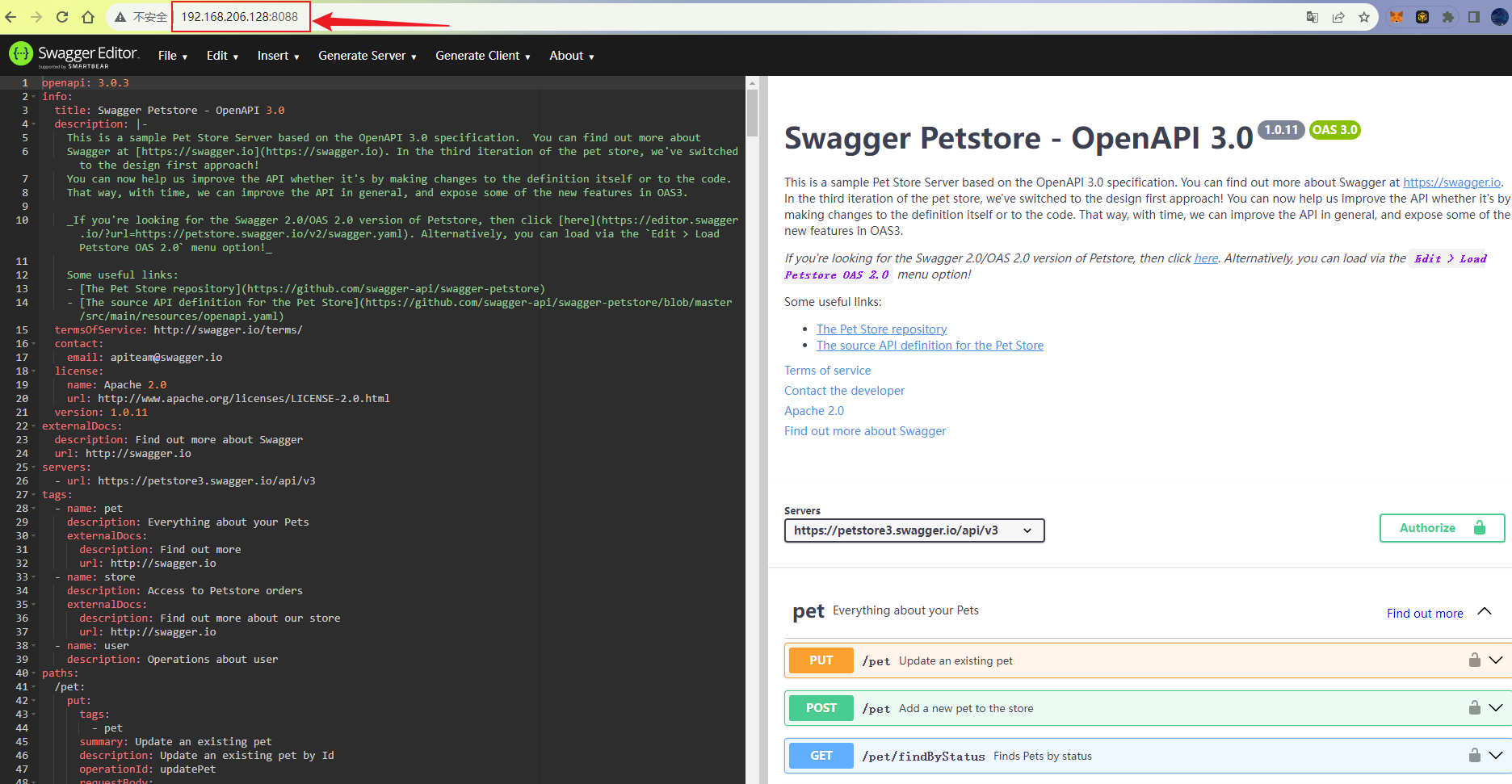The height and width of the screenshot is (784, 1512).
Task: Click the browser back arrow
Action: tap(10, 17)
